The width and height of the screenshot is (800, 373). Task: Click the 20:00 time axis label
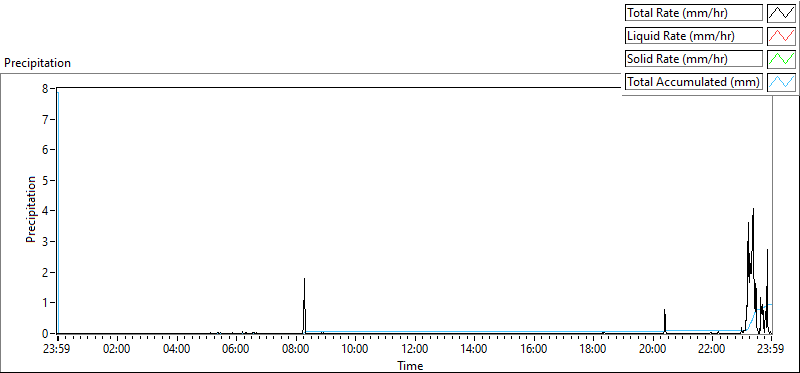[653, 350]
